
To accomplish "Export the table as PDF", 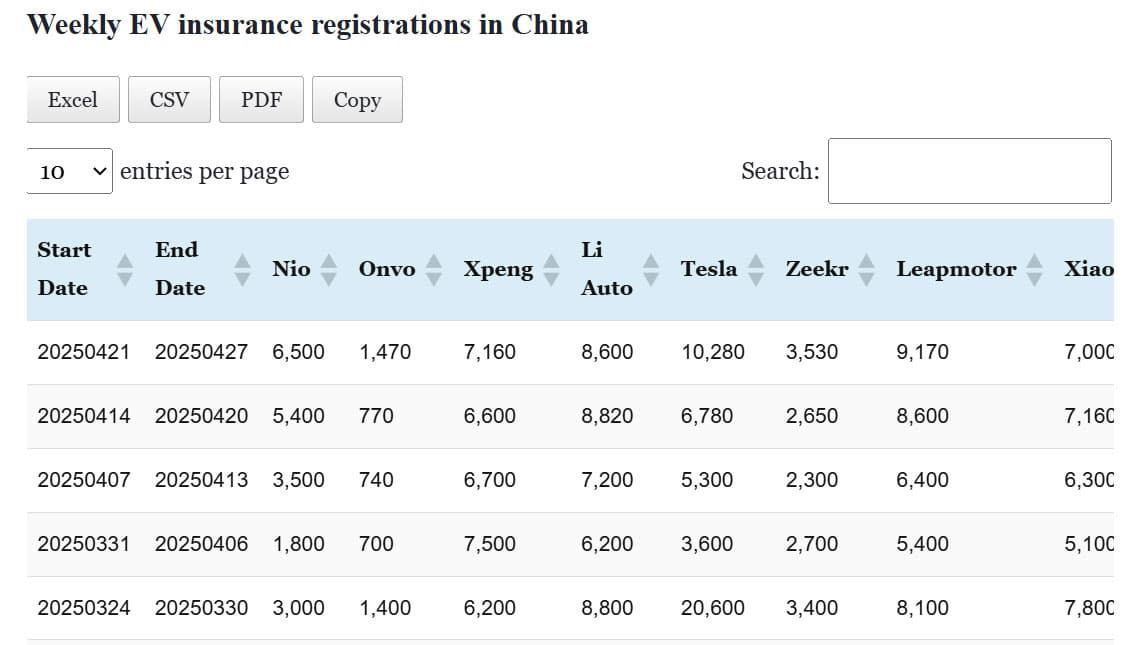I will [x=261, y=100].
